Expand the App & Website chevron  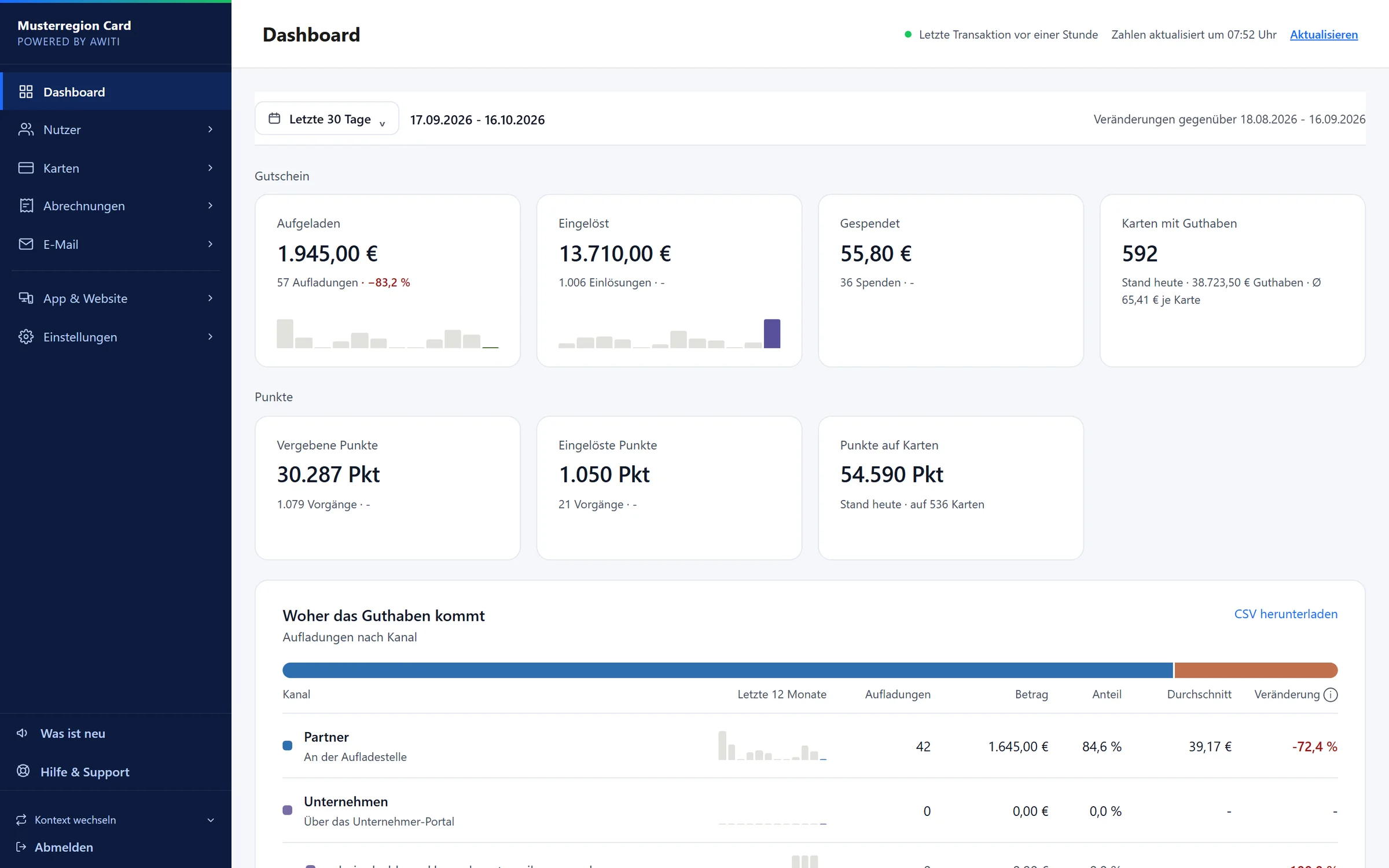tap(210, 298)
